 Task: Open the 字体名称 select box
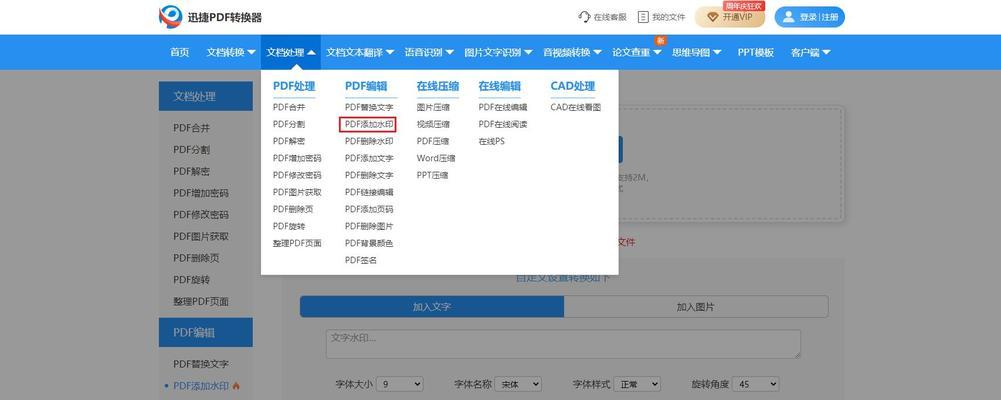tap(518, 384)
